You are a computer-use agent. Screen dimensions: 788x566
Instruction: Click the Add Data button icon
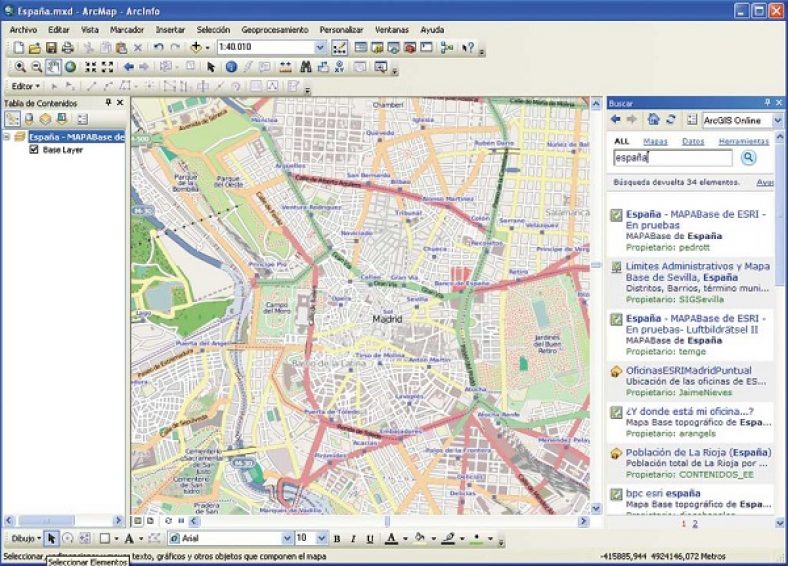coord(196,47)
